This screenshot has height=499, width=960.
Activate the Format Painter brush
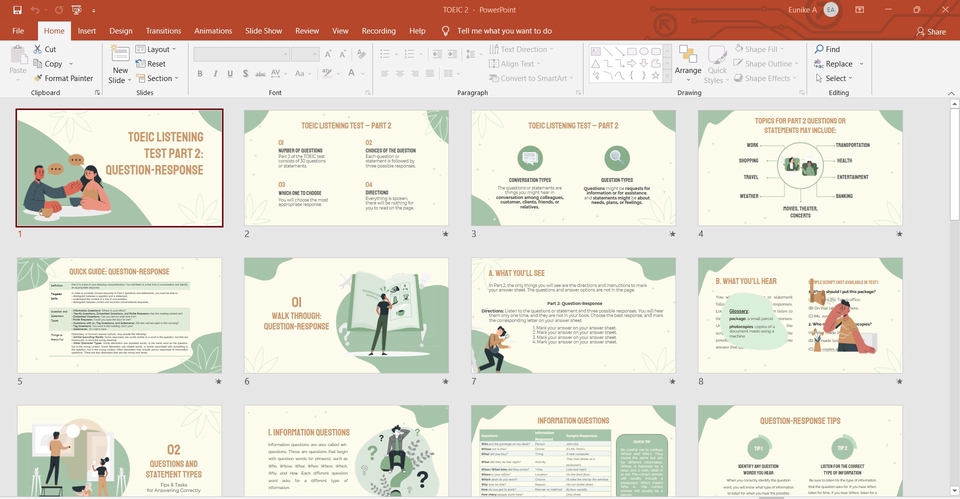coord(64,78)
